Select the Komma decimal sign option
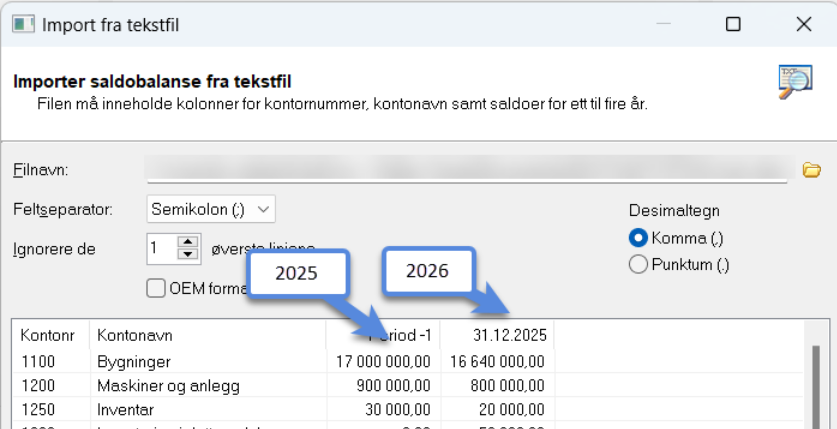The width and height of the screenshot is (837, 429). [x=637, y=238]
